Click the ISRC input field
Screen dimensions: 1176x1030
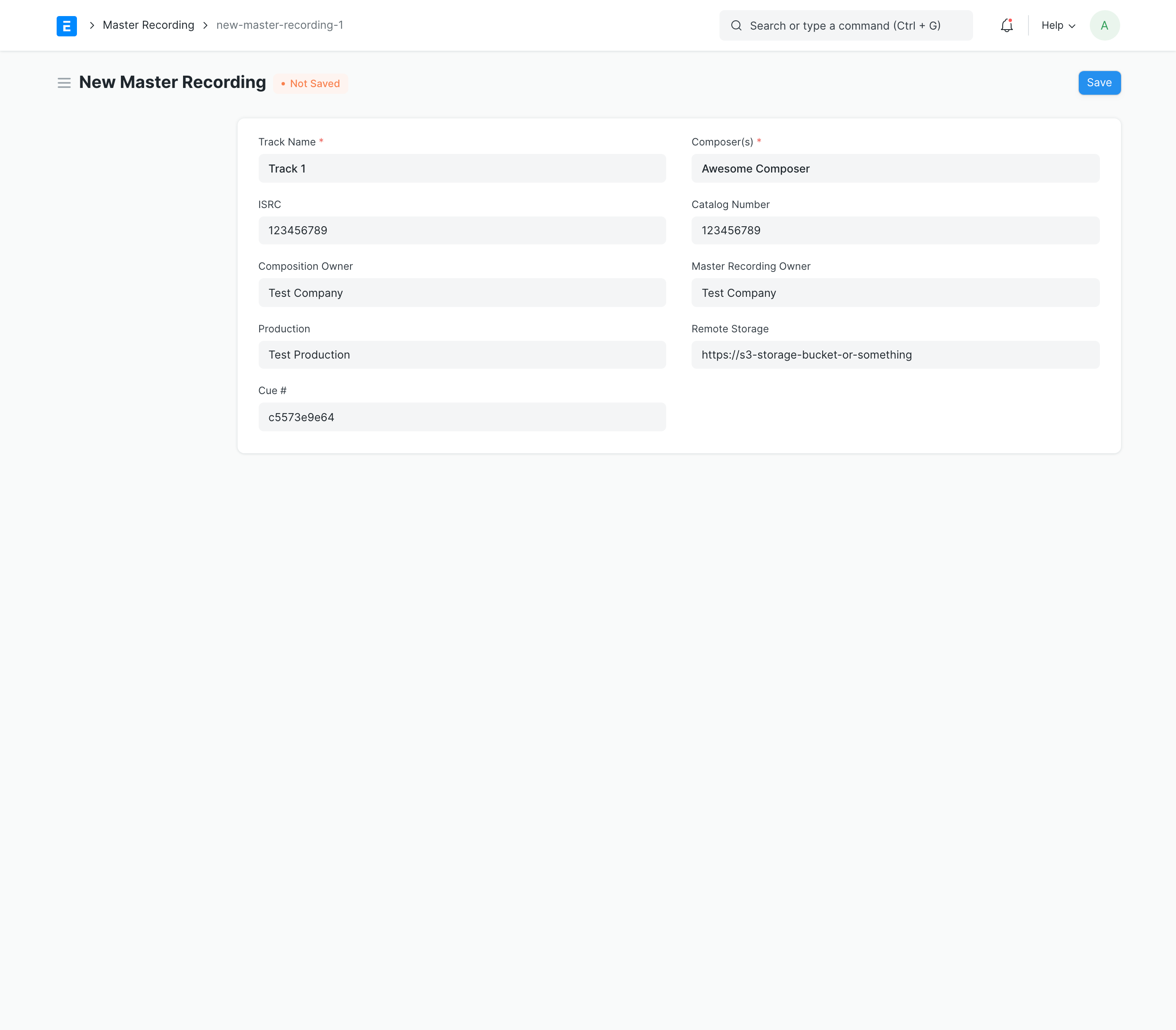(462, 230)
